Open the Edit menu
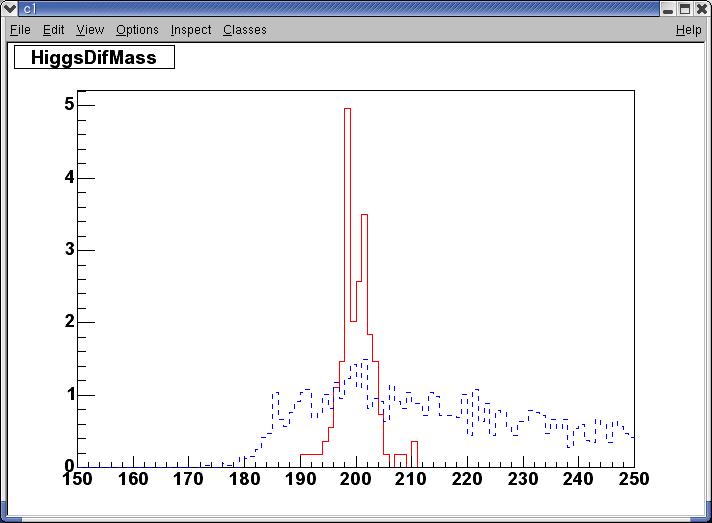 [54, 30]
